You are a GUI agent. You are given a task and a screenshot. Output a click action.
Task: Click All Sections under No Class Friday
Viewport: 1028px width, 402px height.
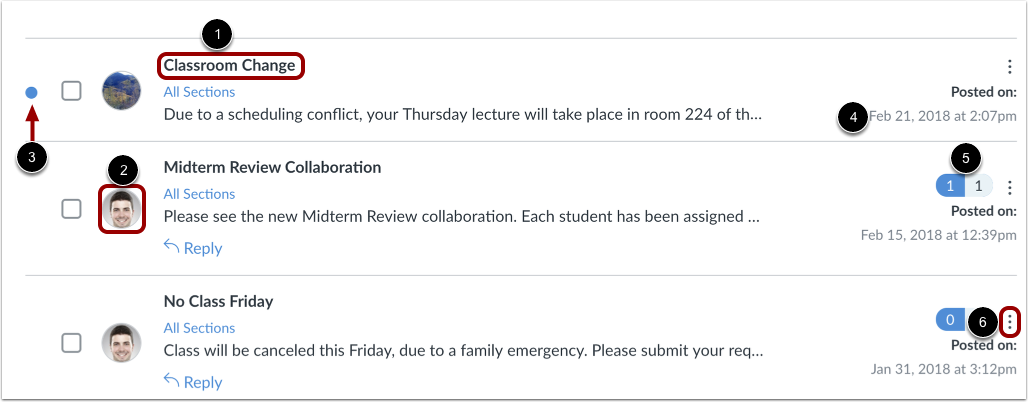(199, 328)
